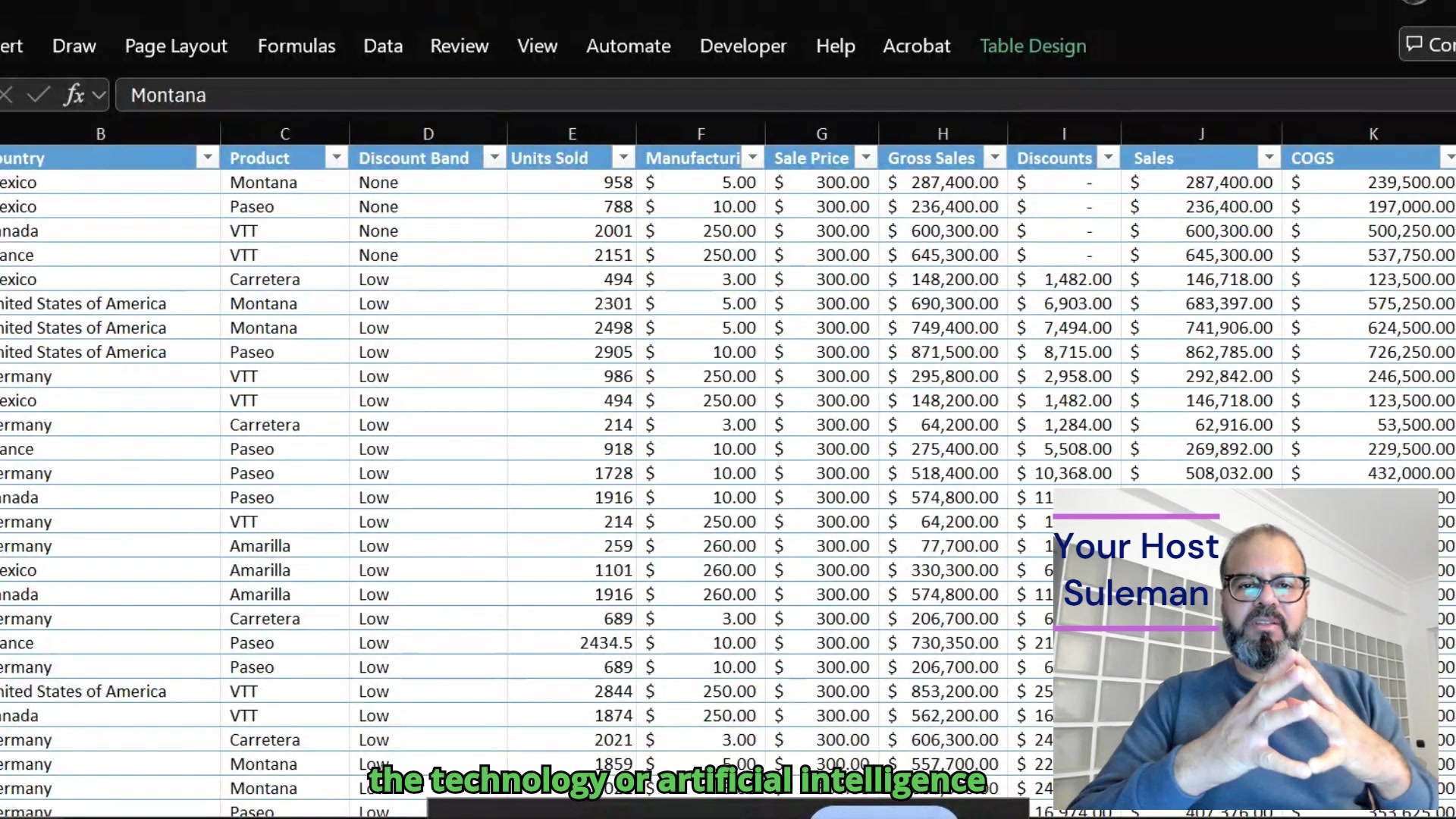Select the Gross Sales cell 871,500.00

tap(943, 352)
